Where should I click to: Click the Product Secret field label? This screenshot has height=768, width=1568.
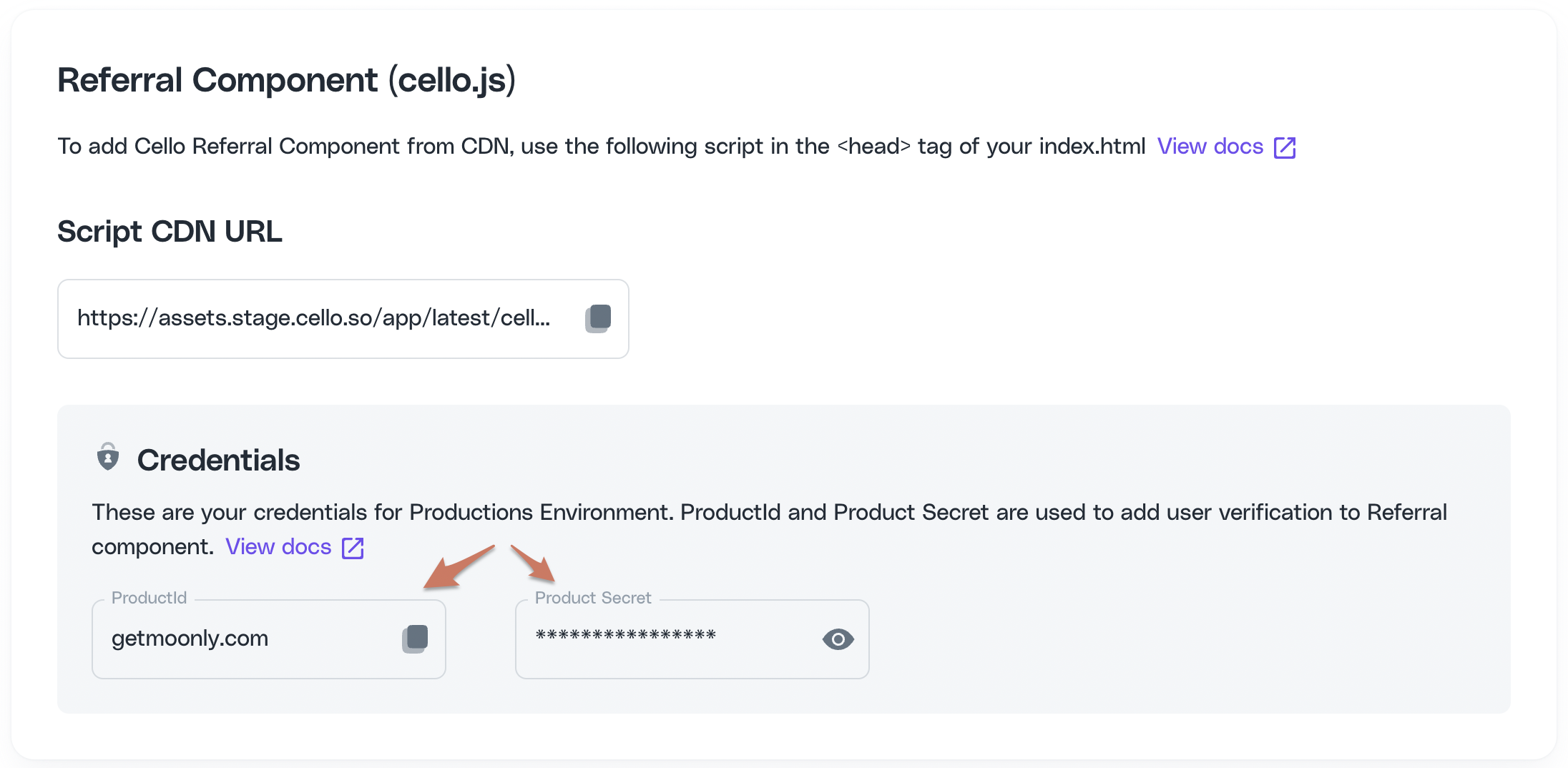(x=593, y=598)
